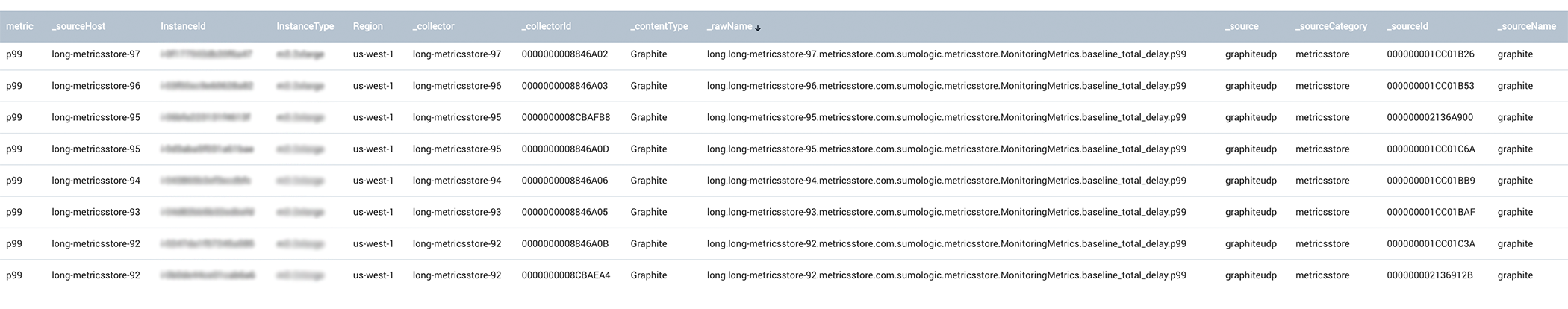
Task: Click the InstanceId column header
Action: [183, 26]
